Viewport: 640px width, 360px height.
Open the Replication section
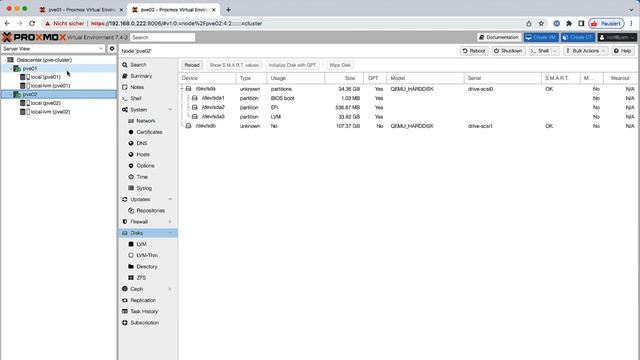tap(143, 300)
